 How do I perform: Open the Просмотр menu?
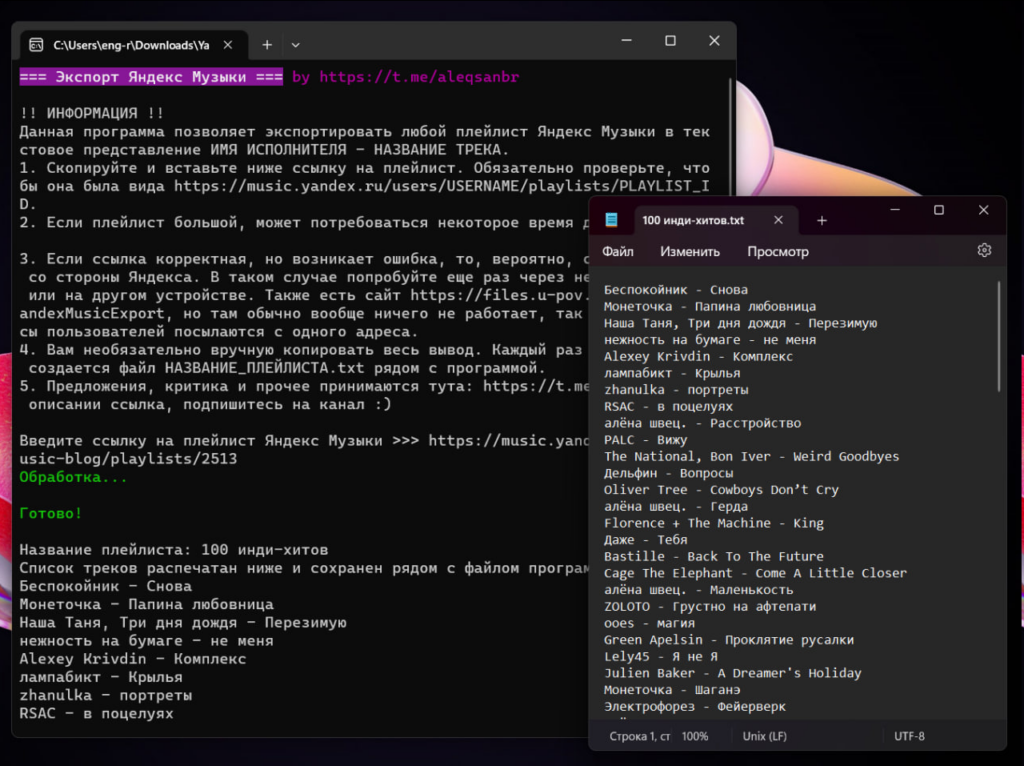[777, 252]
